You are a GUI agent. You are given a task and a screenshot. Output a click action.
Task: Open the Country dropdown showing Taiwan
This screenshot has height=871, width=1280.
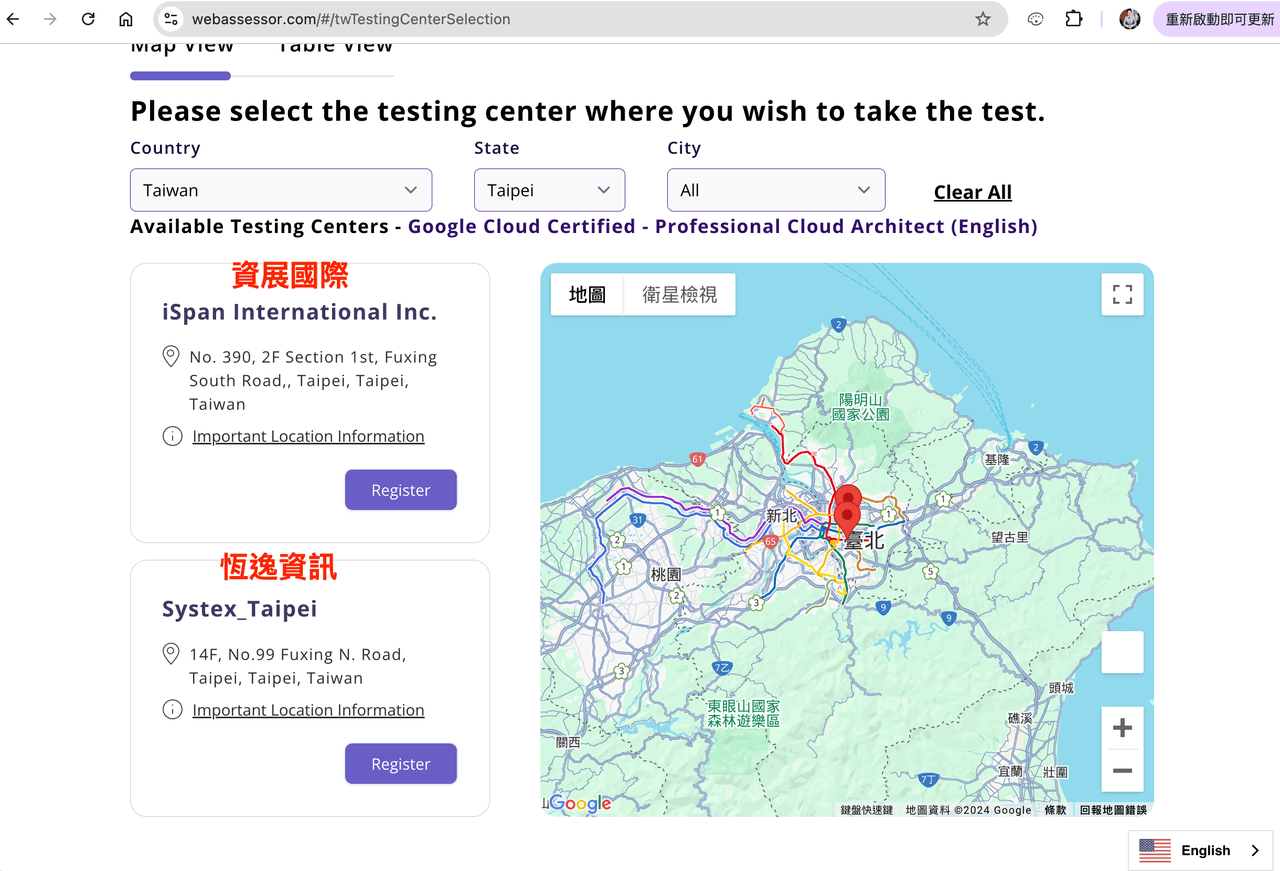pyautogui.click(x=281, y=190)
